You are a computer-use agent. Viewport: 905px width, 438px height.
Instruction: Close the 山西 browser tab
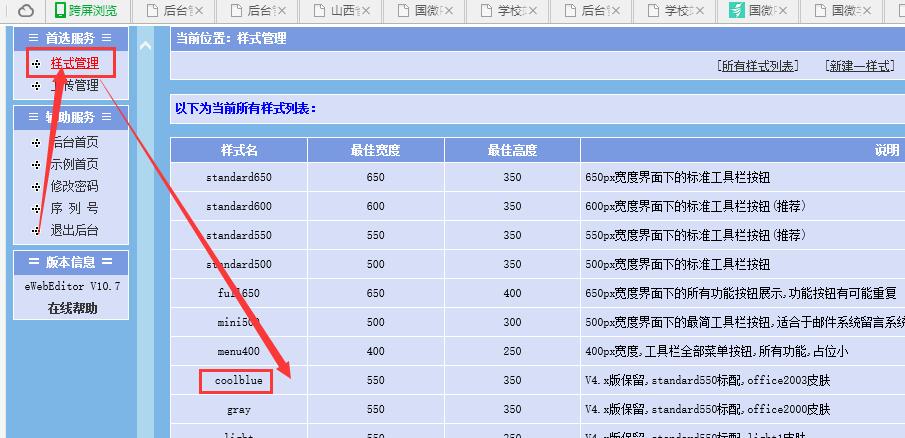[364, 11]
